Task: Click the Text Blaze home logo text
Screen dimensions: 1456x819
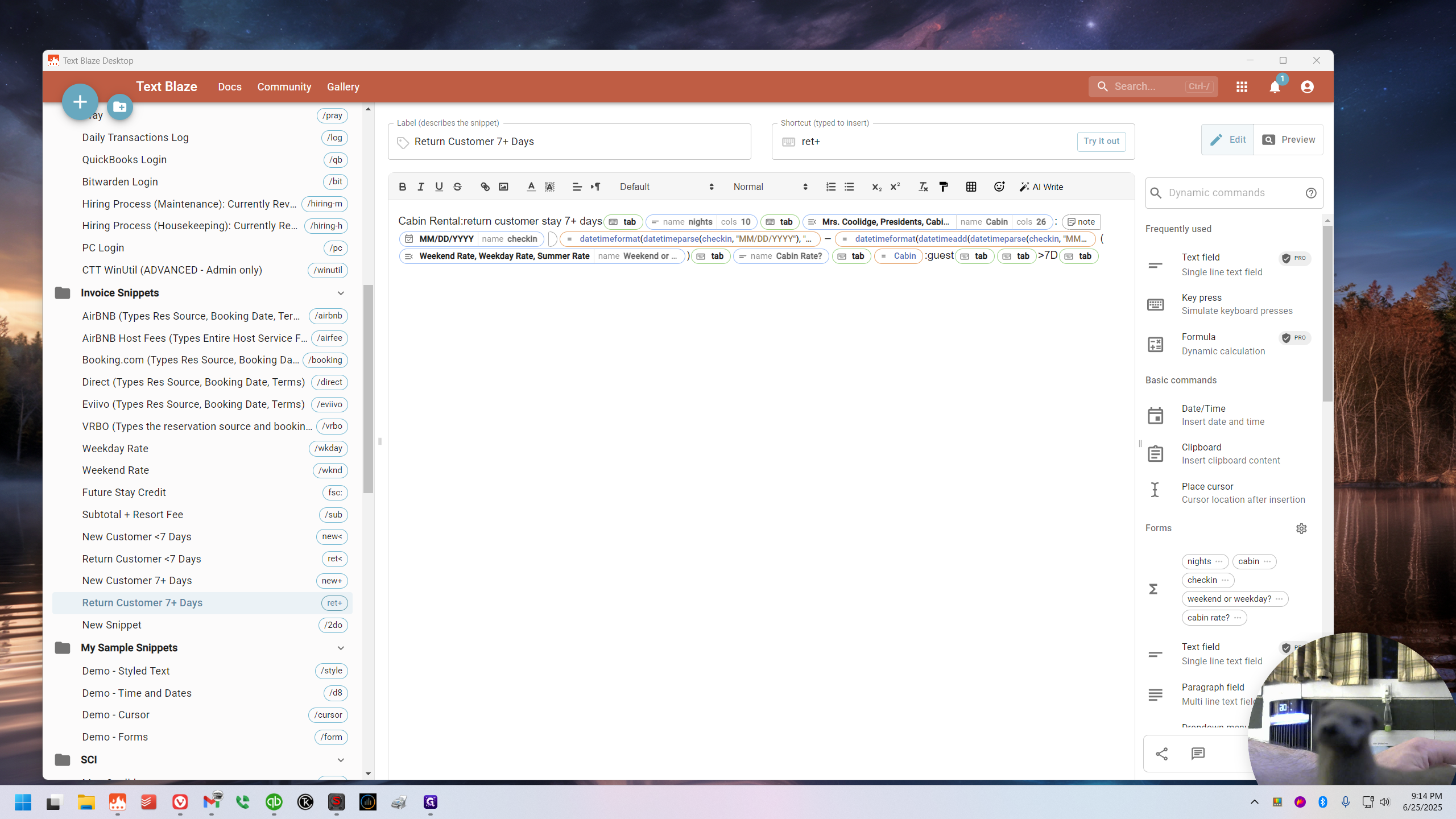Action: click(x=167, y=86)
